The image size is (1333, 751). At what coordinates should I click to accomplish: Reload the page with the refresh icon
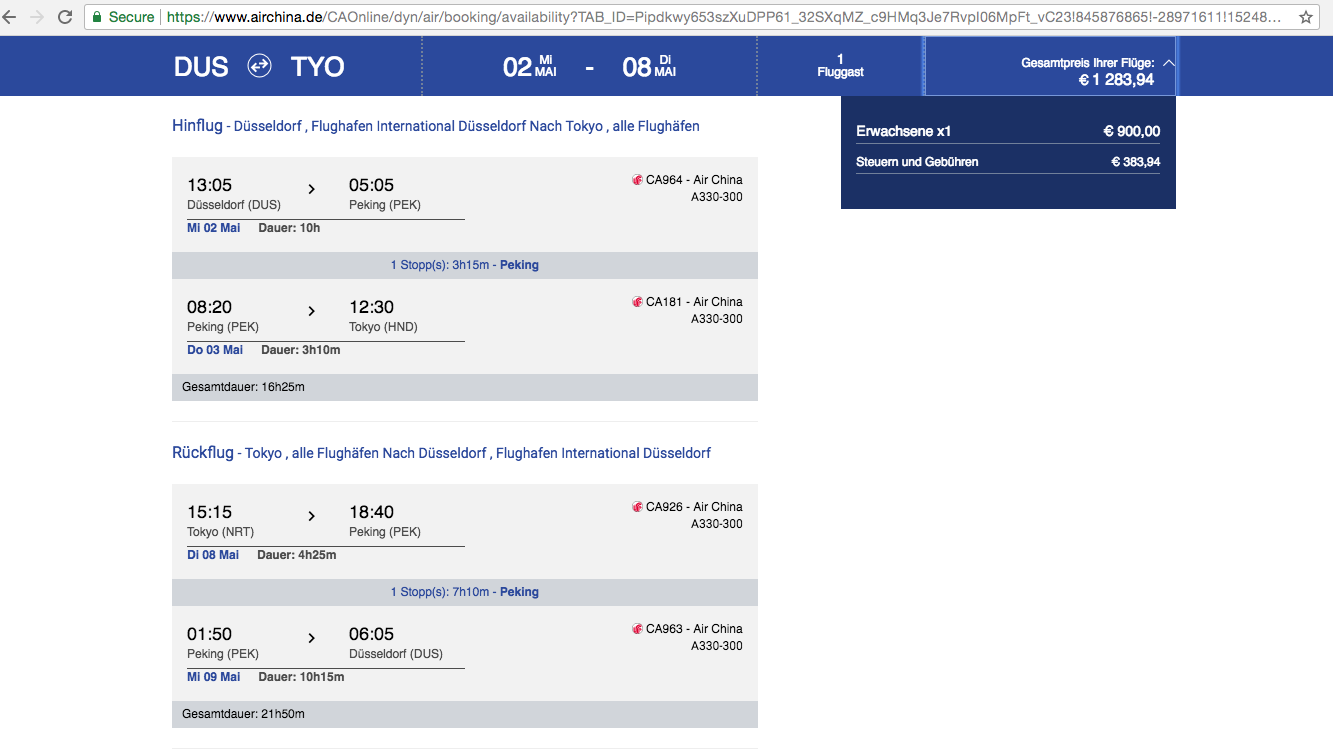click(65, 17)
